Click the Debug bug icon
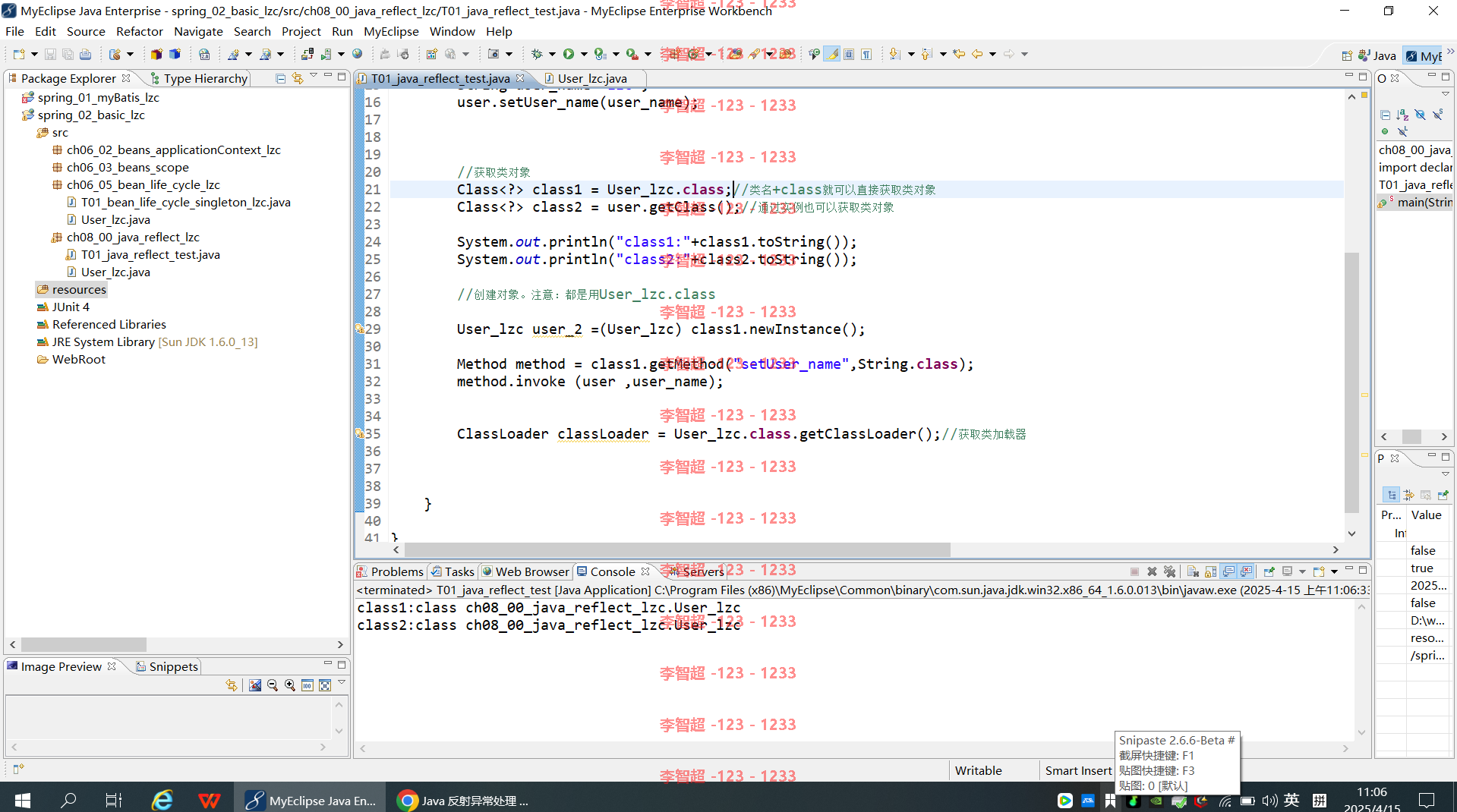The width and height of the screenshot is (1457, 812). pyautogui.click(x=537, y=54)
